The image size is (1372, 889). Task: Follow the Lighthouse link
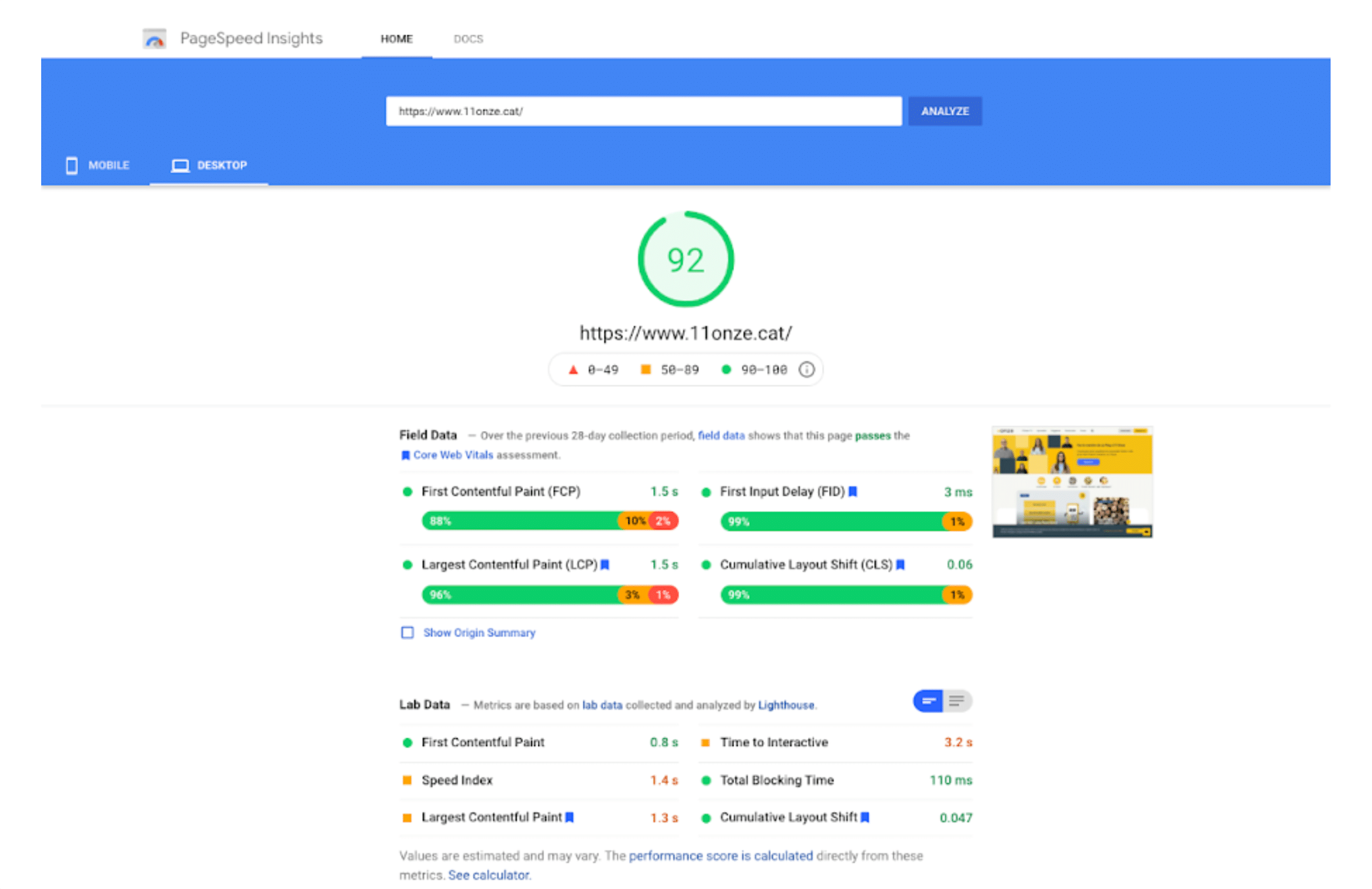786,705
